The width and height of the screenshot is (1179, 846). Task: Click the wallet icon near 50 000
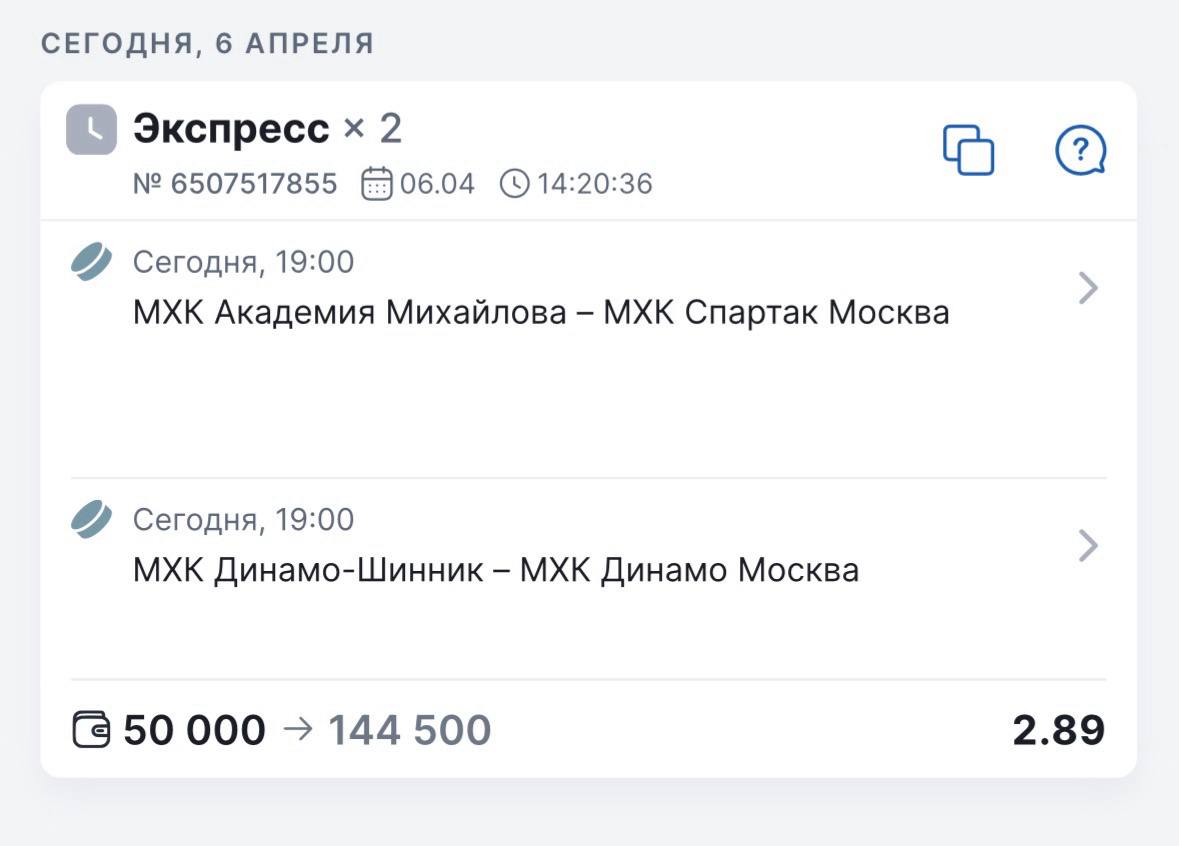pos(92,730)
